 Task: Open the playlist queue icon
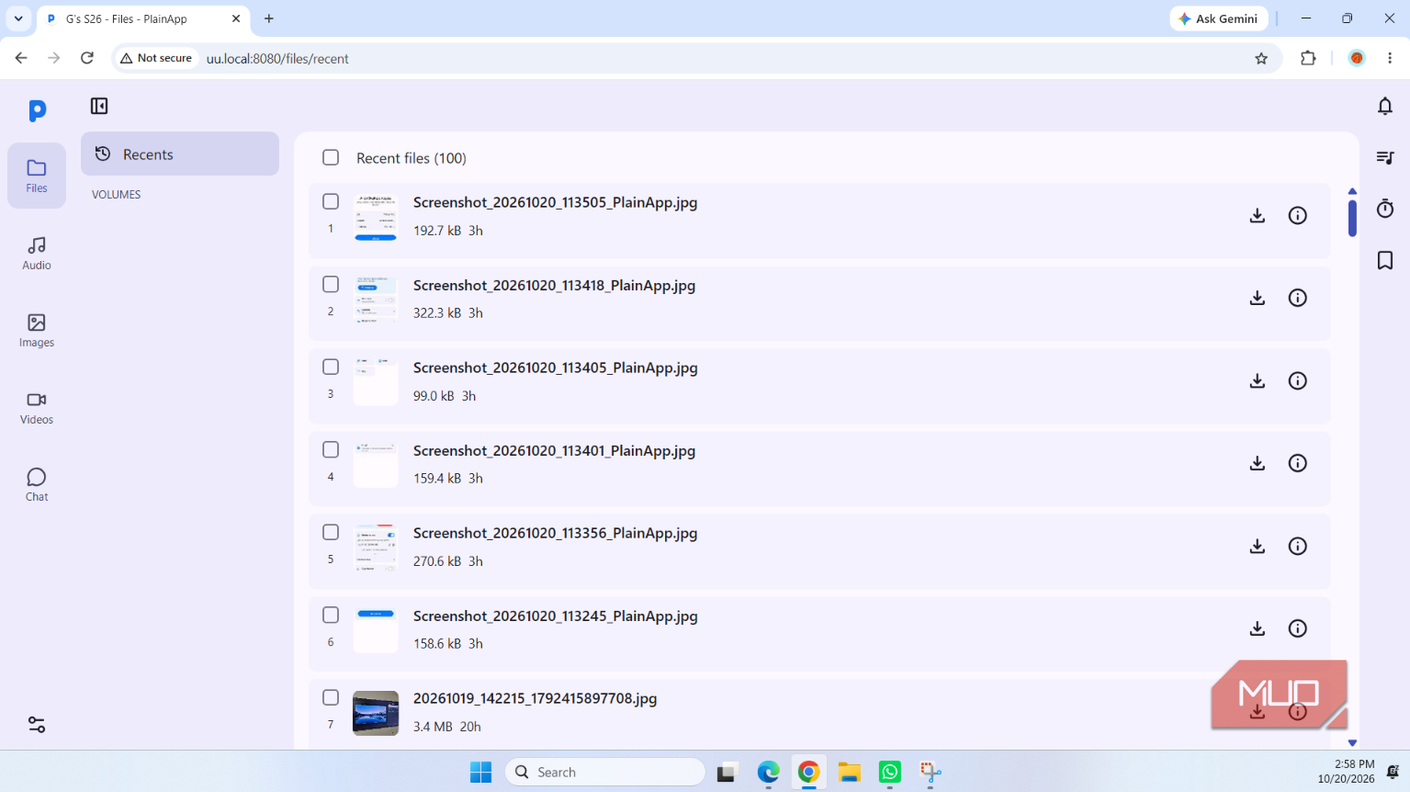tap(1385, 158)
